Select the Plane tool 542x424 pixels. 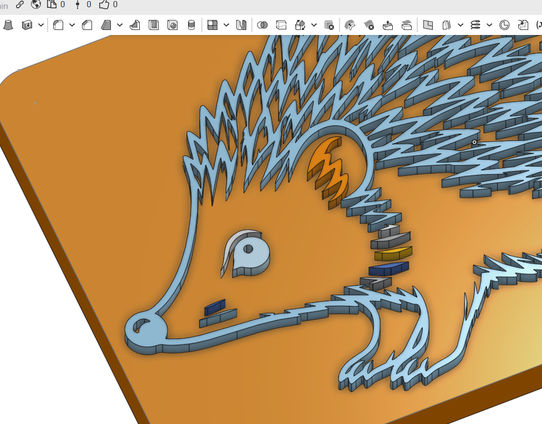[x=428, y=25]
